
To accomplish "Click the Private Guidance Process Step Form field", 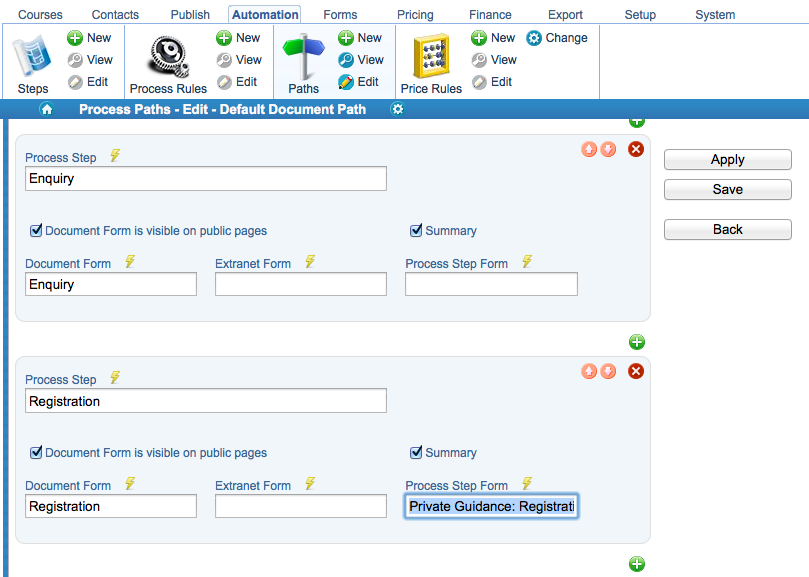I will point(491,506).
